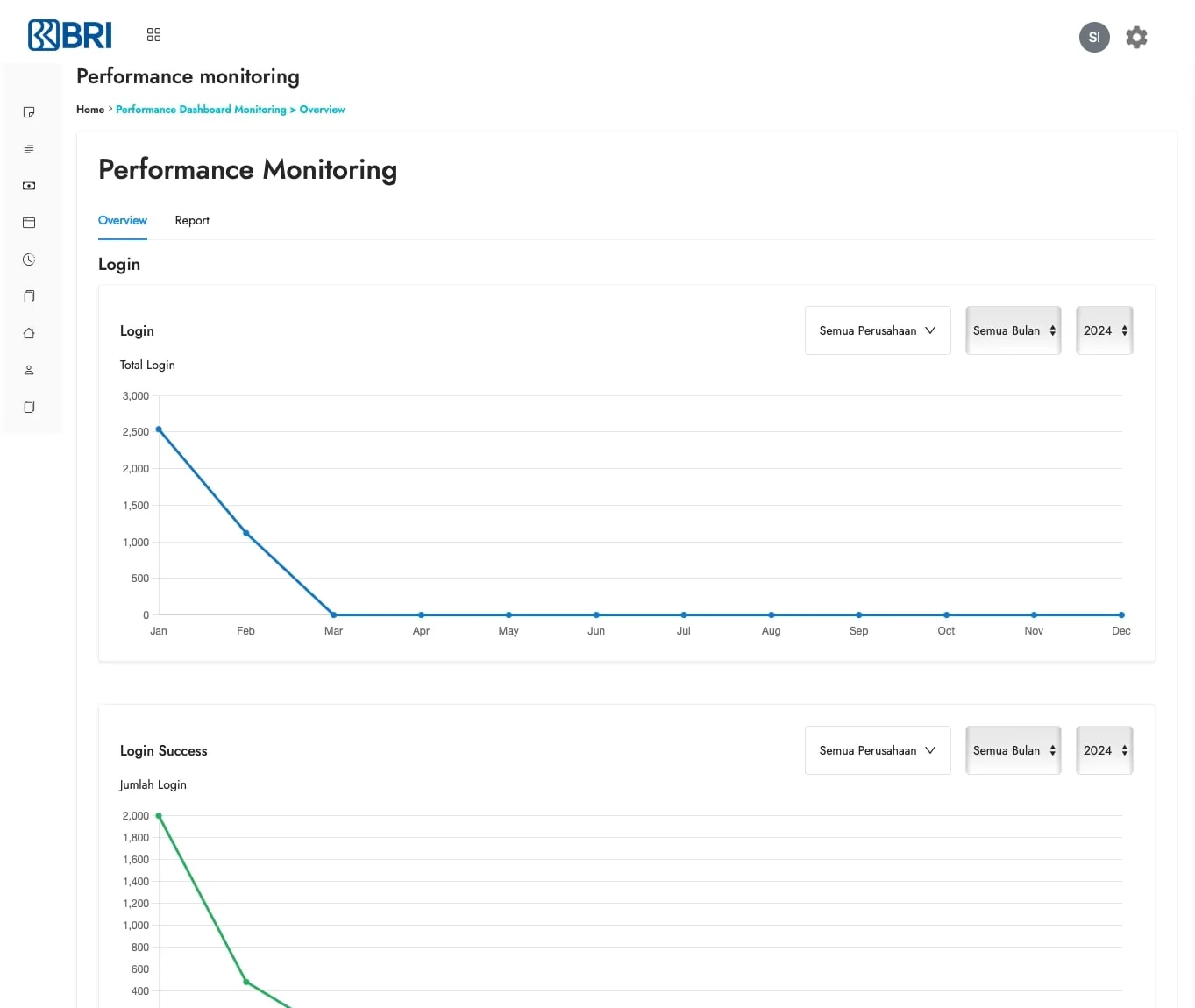Open Semua Perusahaan dropdown in Login card
The image size is (1195, 1008).
pyautogui.click(x=878, y=330)
